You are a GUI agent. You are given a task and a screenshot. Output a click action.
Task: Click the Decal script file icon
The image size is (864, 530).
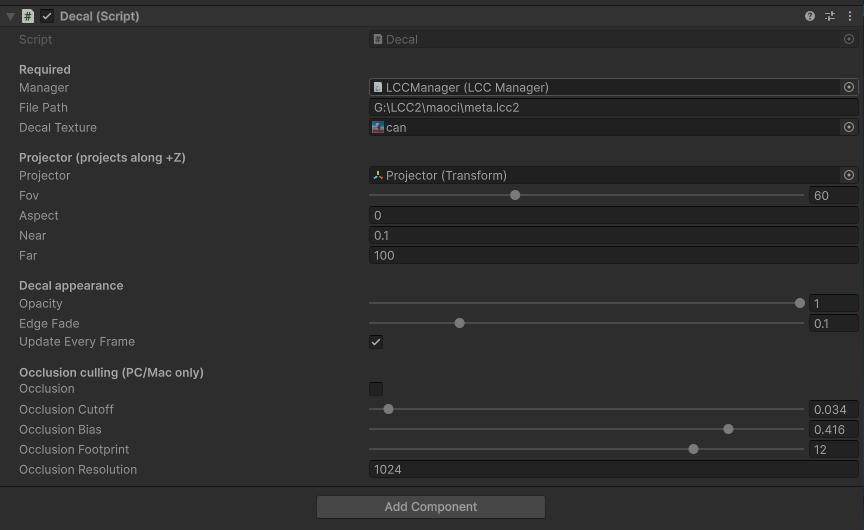[378, 39]
